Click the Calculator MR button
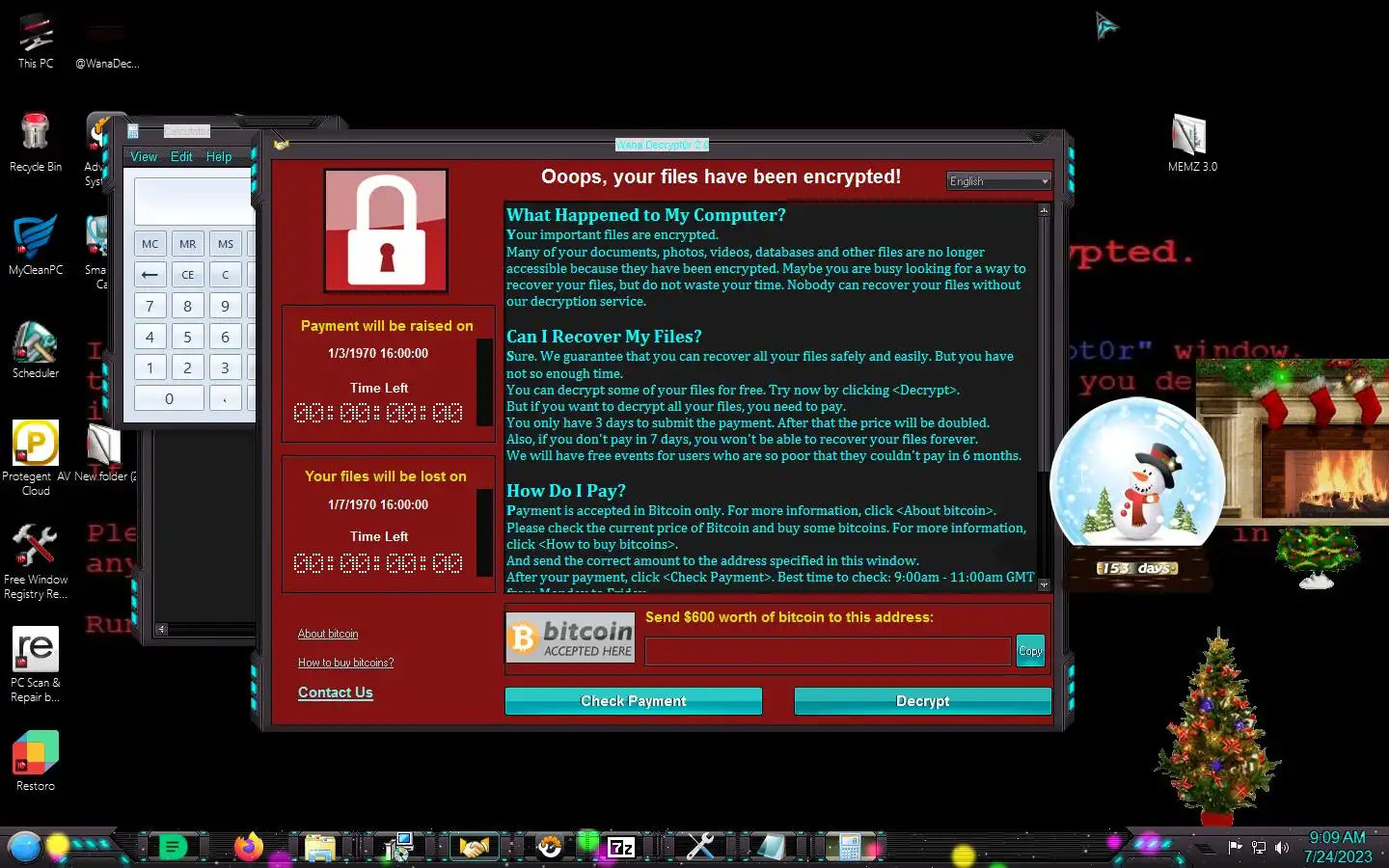This screenshot has height=868, width=1389. (x=188, y=244)
